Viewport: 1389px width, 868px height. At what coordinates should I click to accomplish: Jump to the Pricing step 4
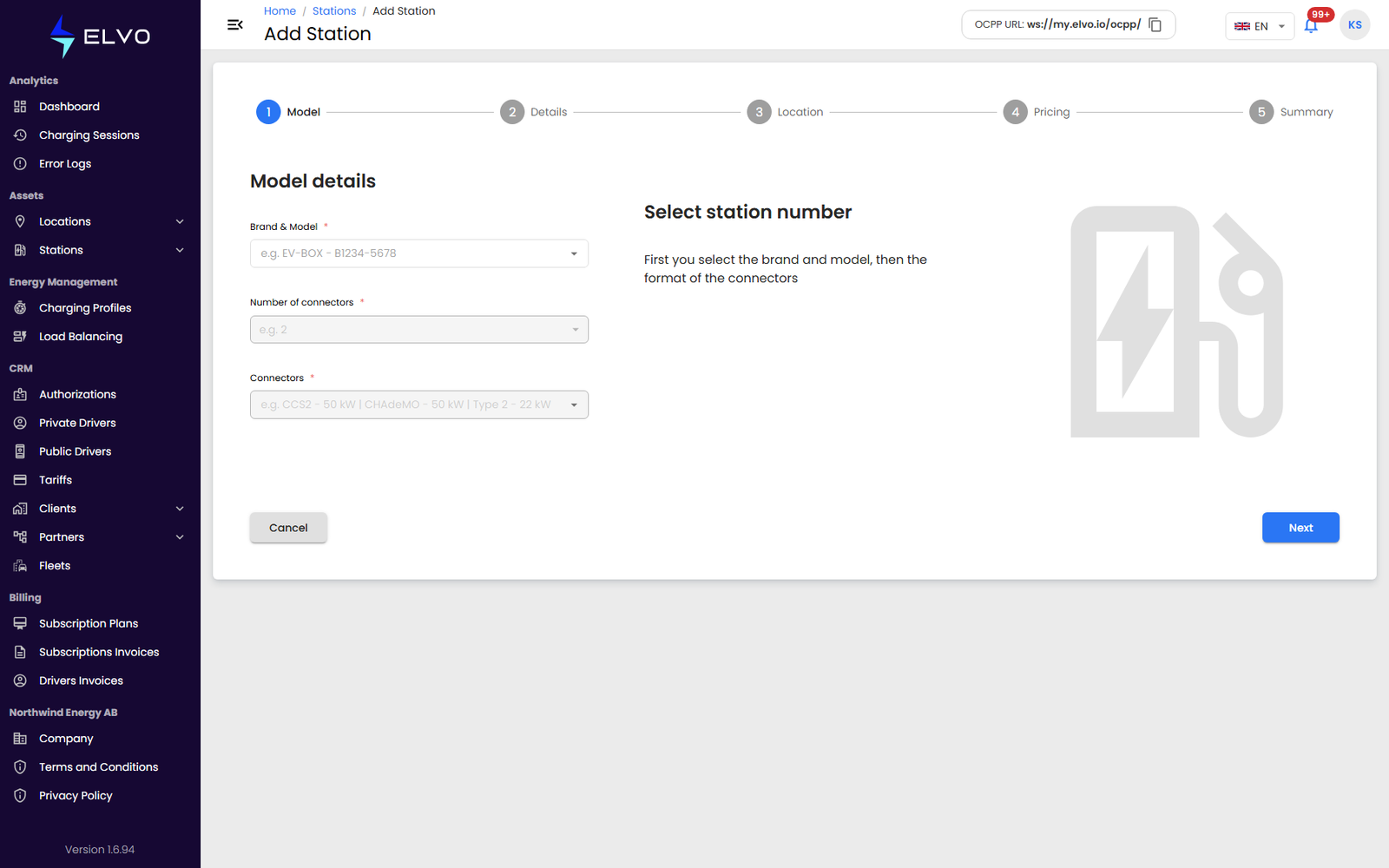[x=1037, y=112]
